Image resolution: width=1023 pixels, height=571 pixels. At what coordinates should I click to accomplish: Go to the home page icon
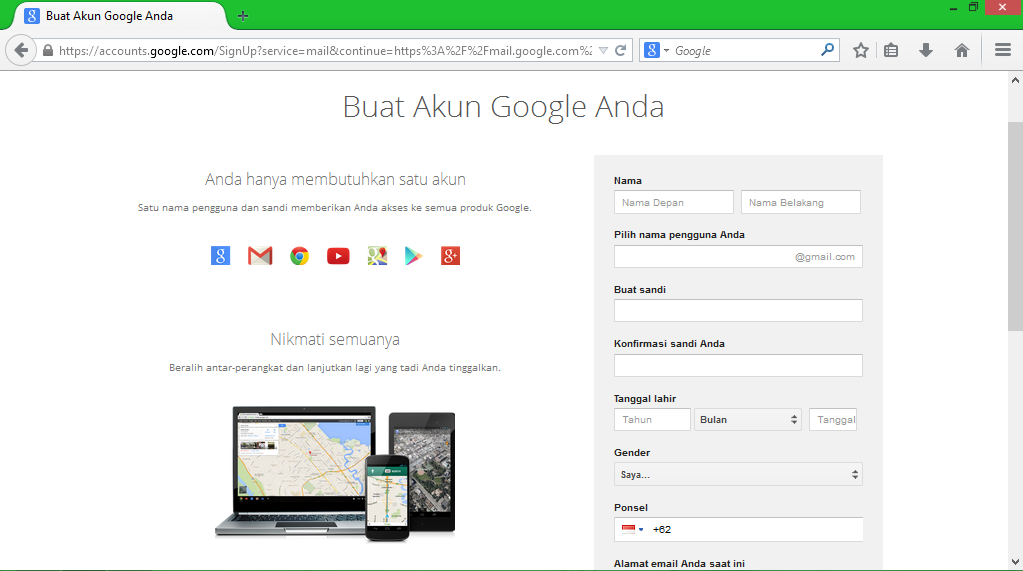click(x=962, y=50)
